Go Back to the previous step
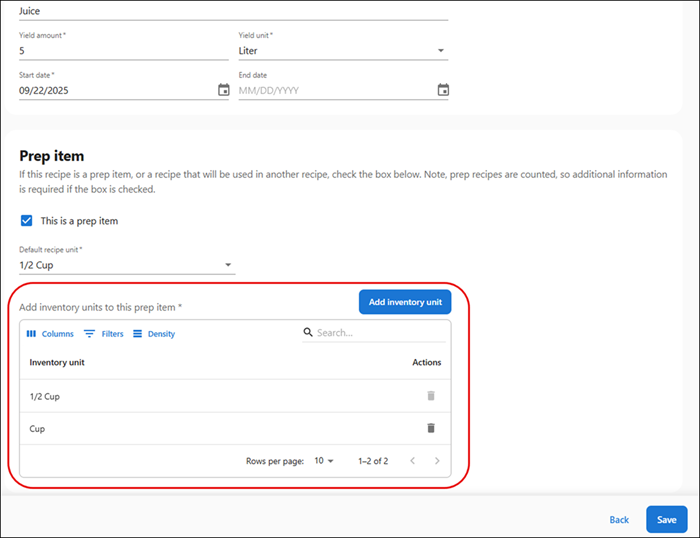700x538 pixels. click(619, 520)
